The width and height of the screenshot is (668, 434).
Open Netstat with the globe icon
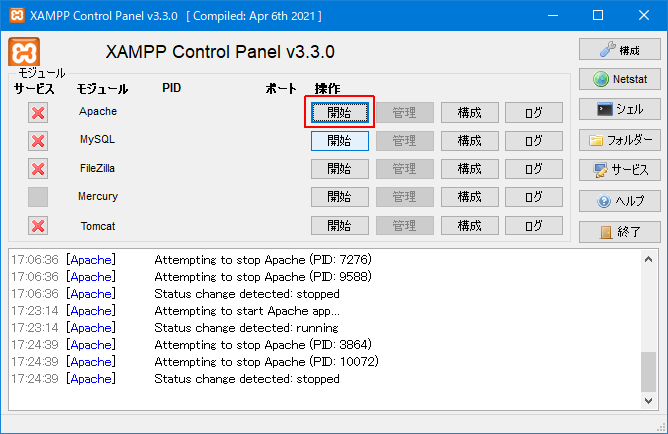click(x=619, y=79)
